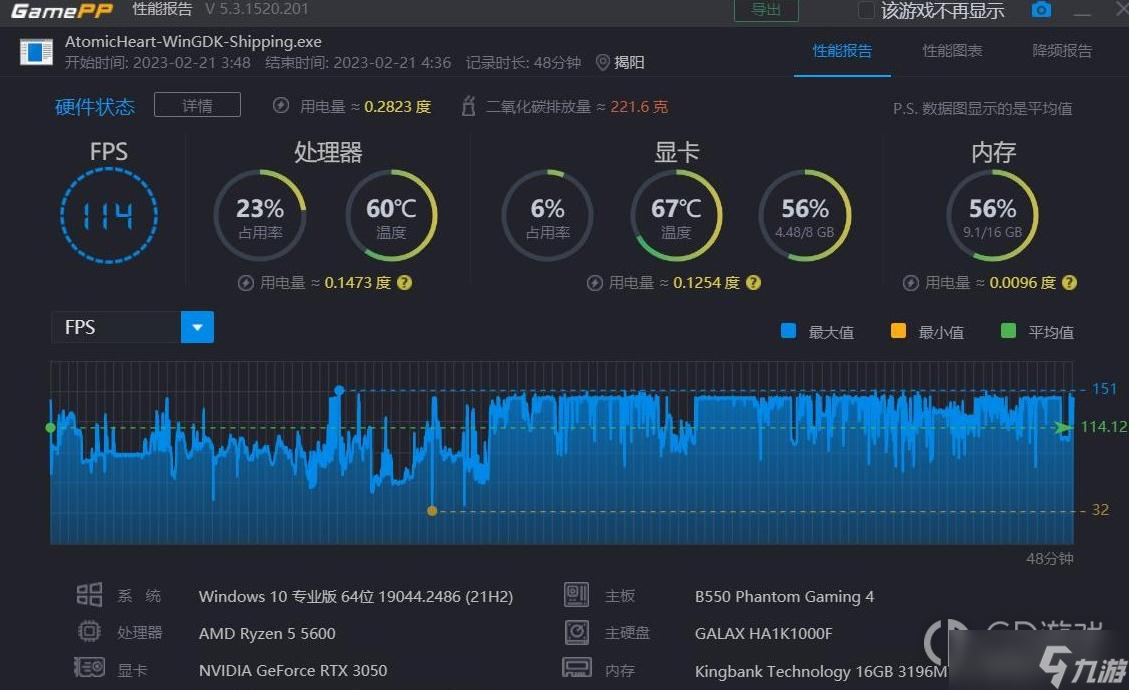Click the GALAX HA1K1000F disk entry
This screenshot has width=1129, height=690.
(763, 633)
